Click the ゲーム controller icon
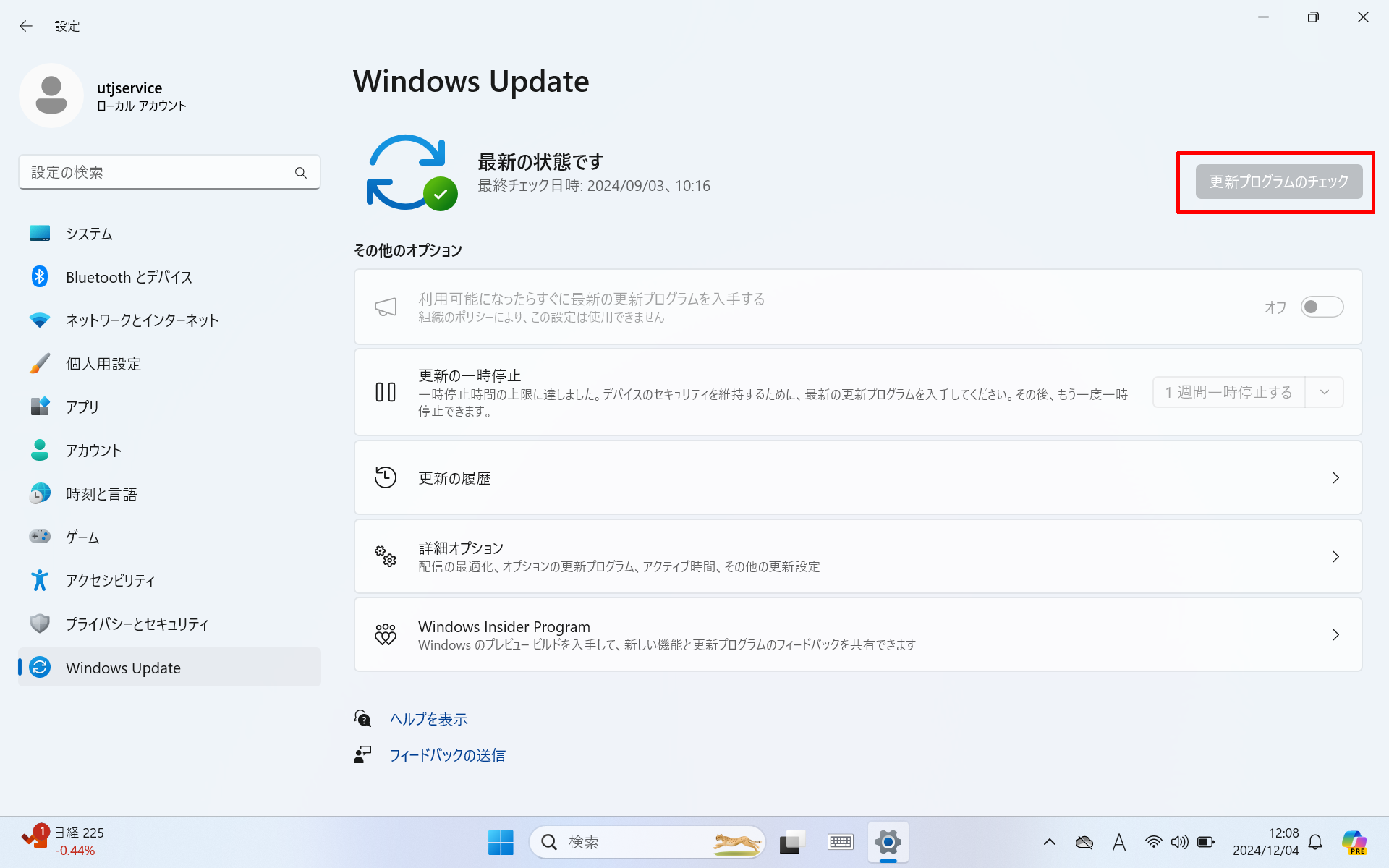This screenshot has width=1389, height=868. click(40, 537)
